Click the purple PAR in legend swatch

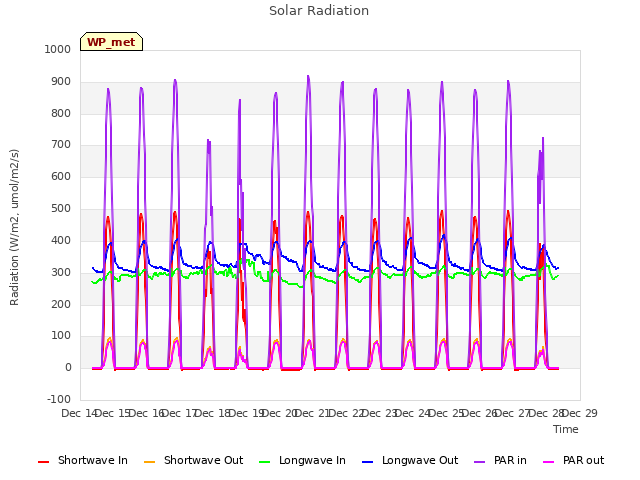pos(479,462)
